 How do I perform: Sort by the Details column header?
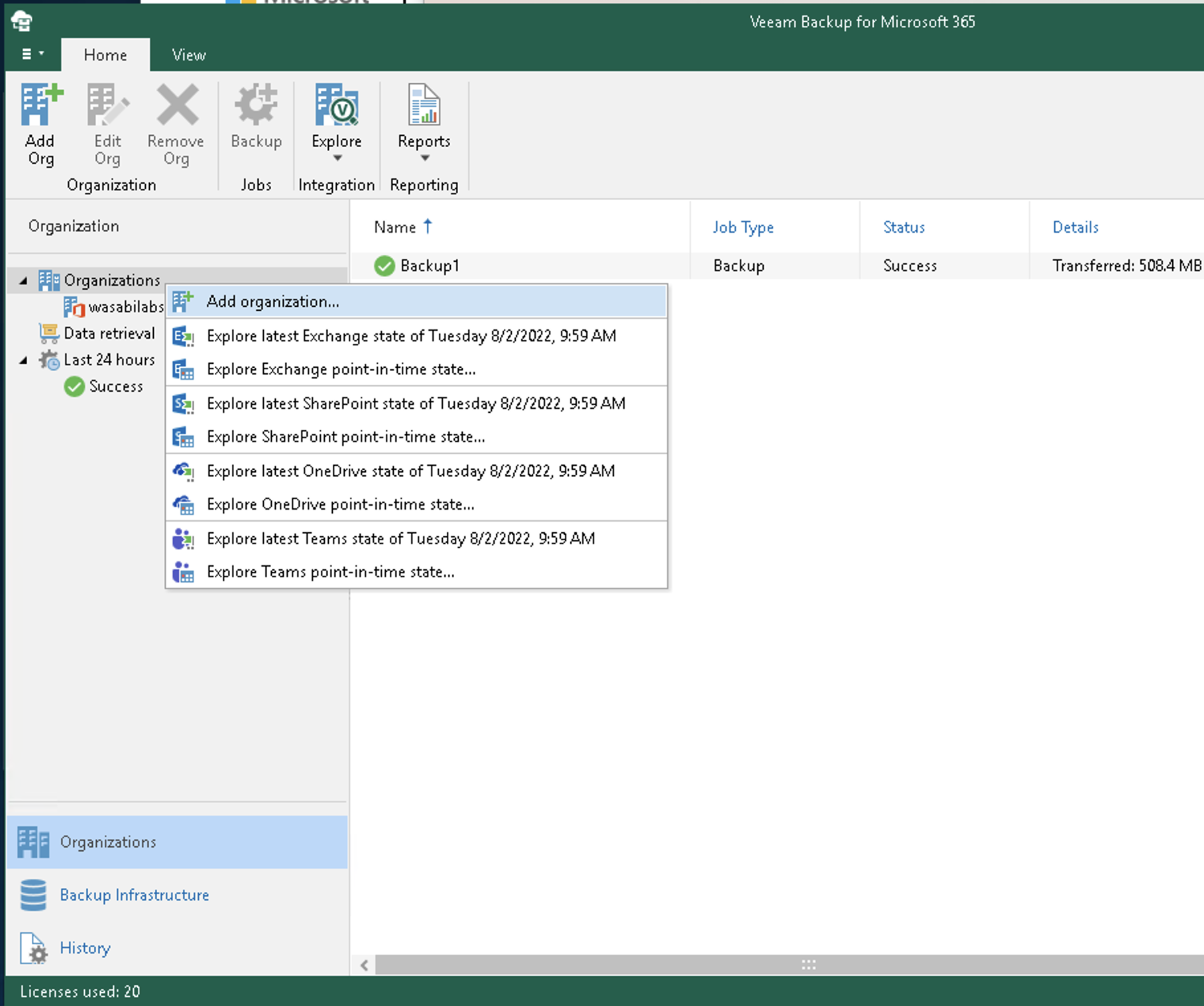[x=1075, y=227]
